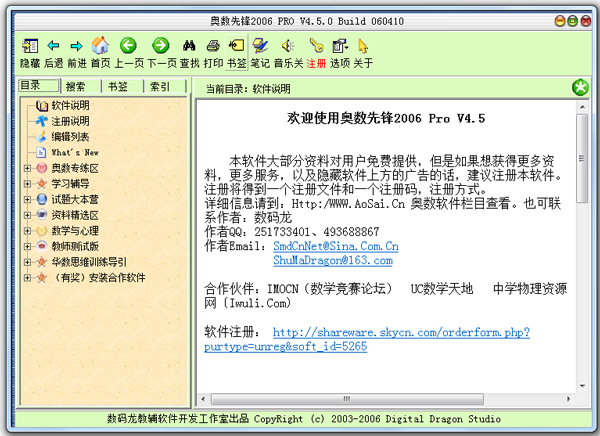Click the content pane scroll up arrow
This screenshot has height=436, width=600.
point(582,107)
